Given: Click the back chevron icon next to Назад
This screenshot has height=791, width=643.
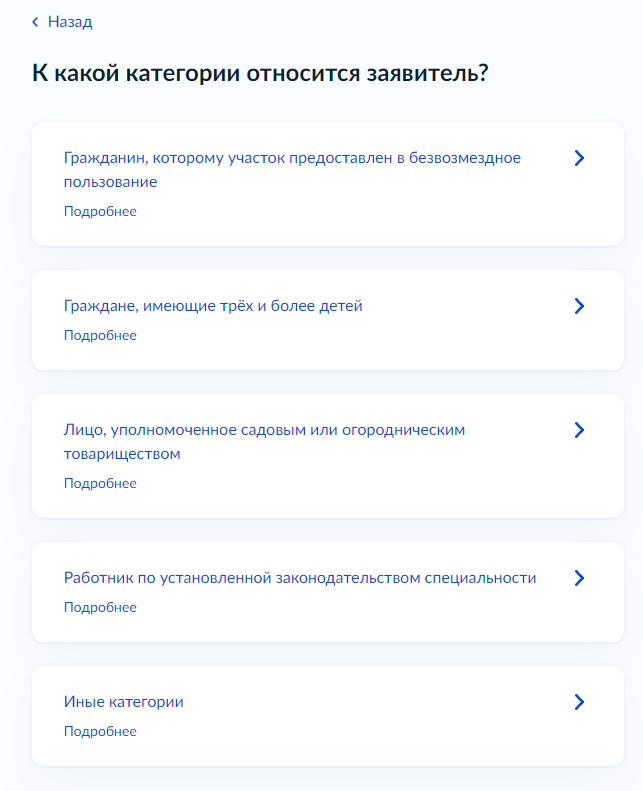Looking at the screenshot, I should 35,22.
